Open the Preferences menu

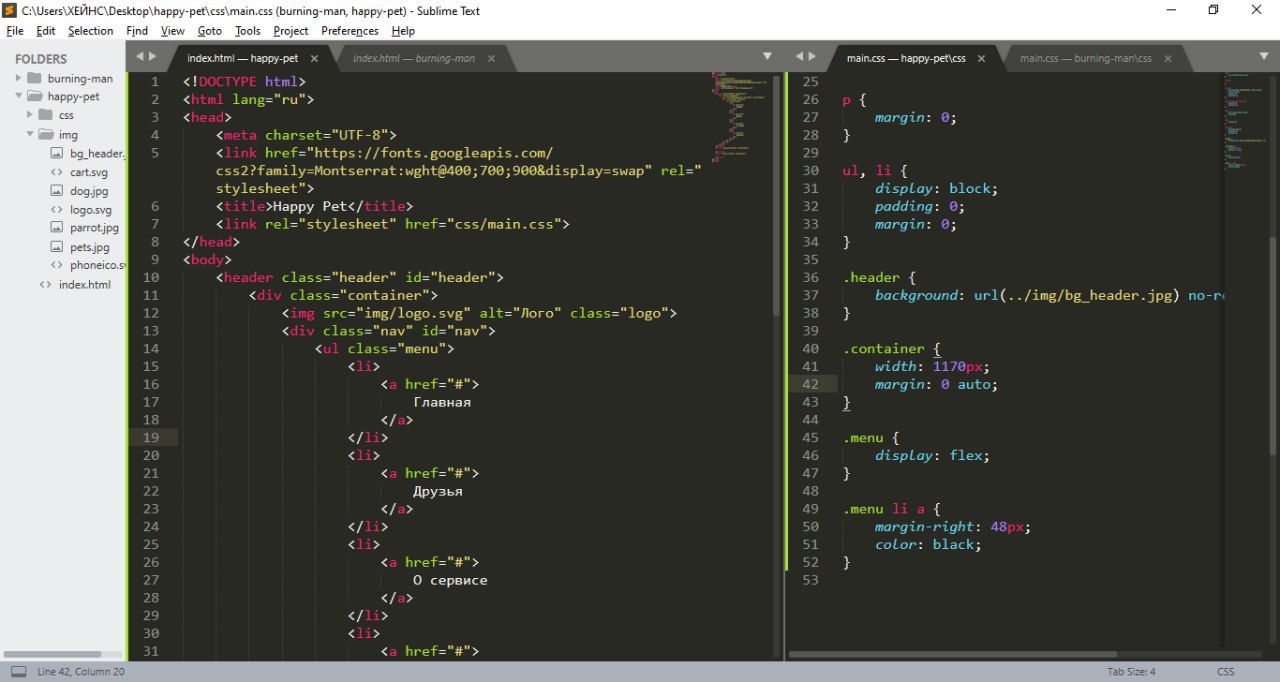coord(349,31)
